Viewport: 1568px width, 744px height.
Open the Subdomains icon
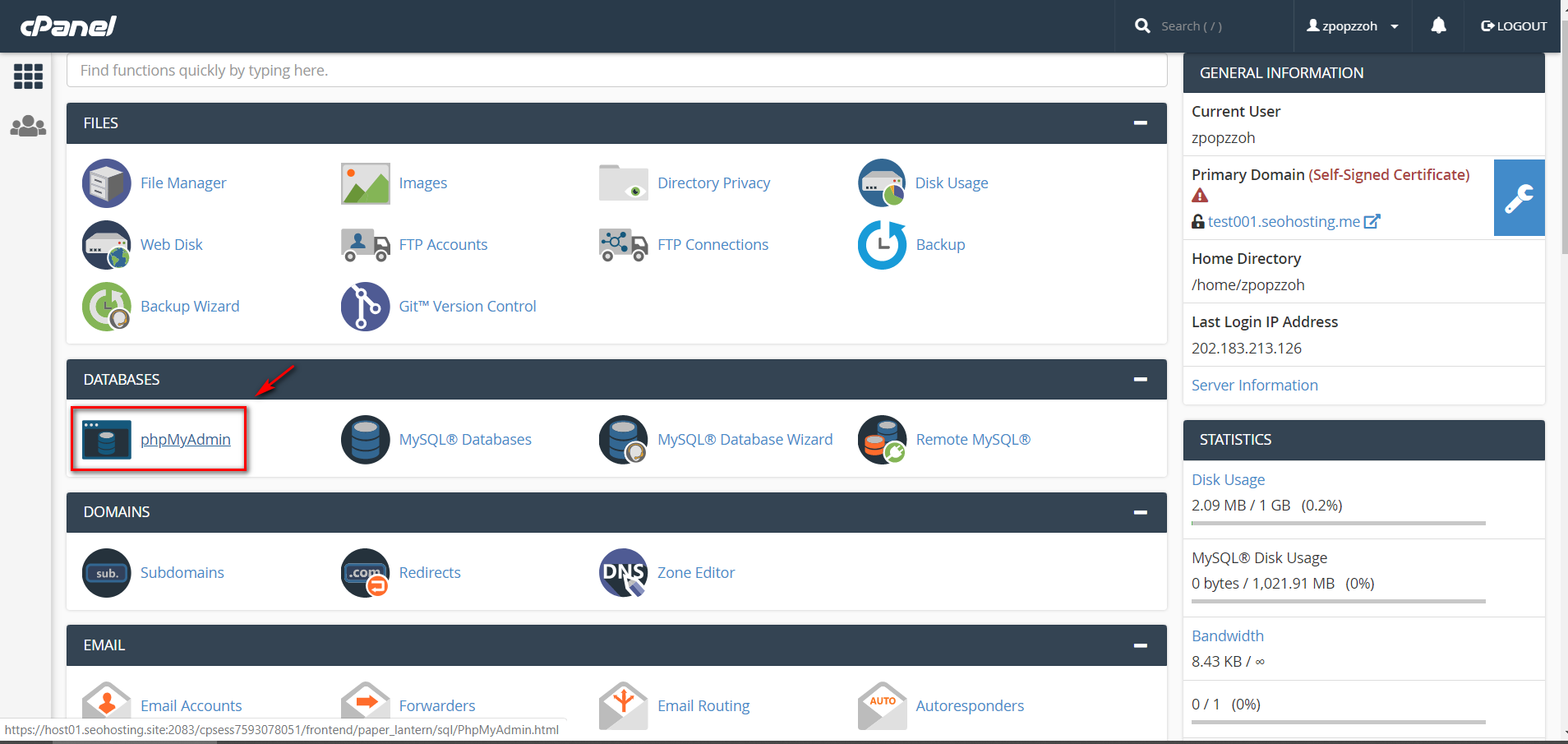click(x=107, y=573)
